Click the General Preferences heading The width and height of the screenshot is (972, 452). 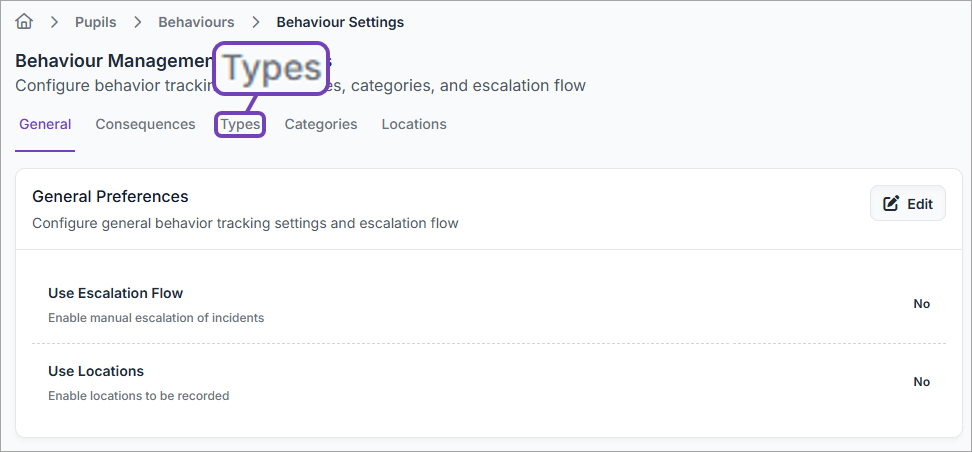110,197
